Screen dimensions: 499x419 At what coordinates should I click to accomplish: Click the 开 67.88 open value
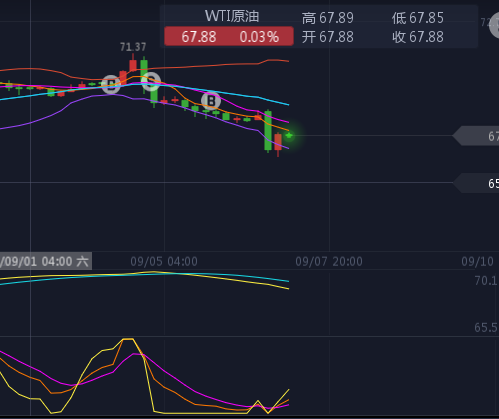coord(328,37)
